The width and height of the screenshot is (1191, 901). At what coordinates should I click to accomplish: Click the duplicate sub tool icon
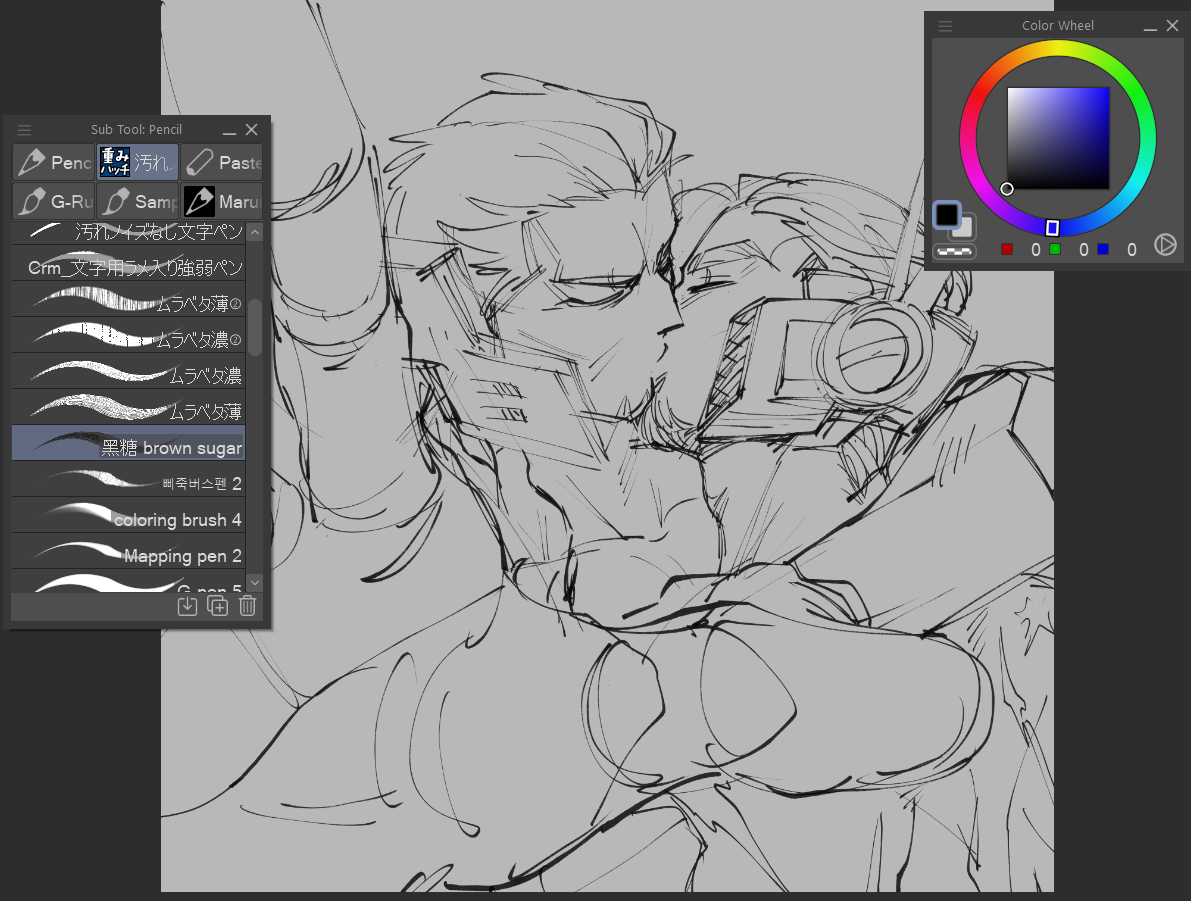coord(217,605)
